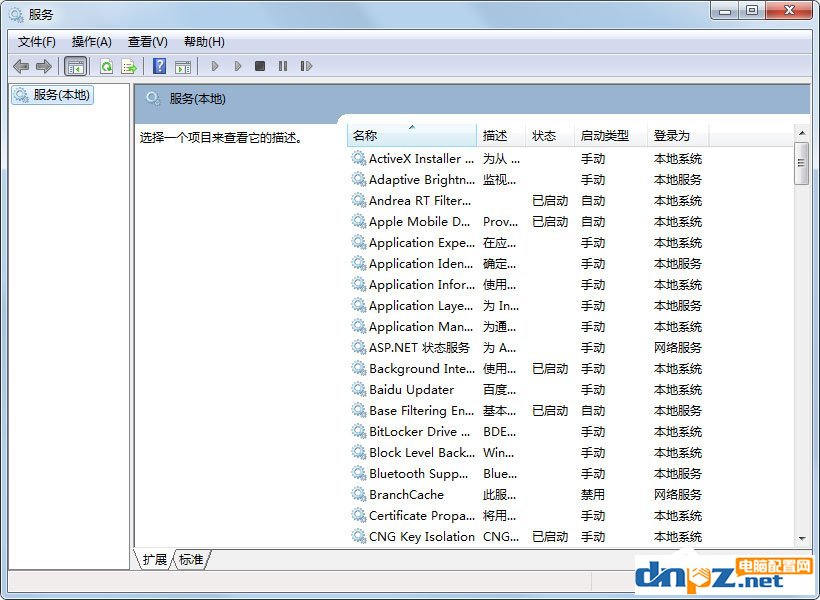Screen dimensions: 820x600
Task: Select the gear icon of Bluetooth Support
Action: pos(358,473)
